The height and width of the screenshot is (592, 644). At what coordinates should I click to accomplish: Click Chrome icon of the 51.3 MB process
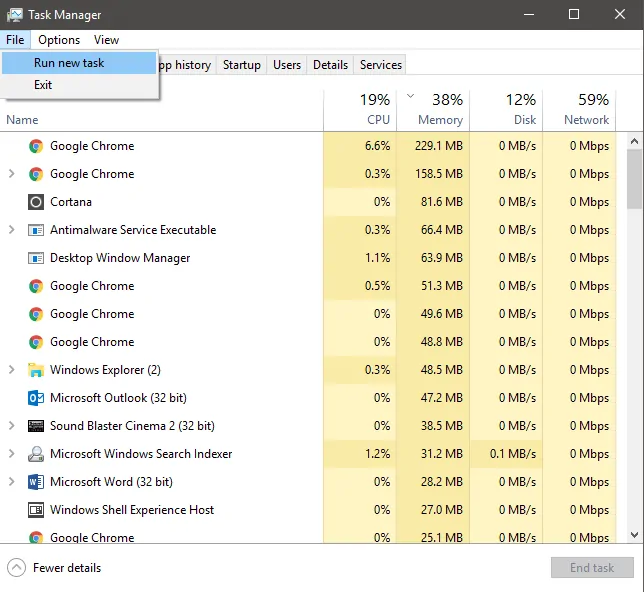(x=36, y=286)
